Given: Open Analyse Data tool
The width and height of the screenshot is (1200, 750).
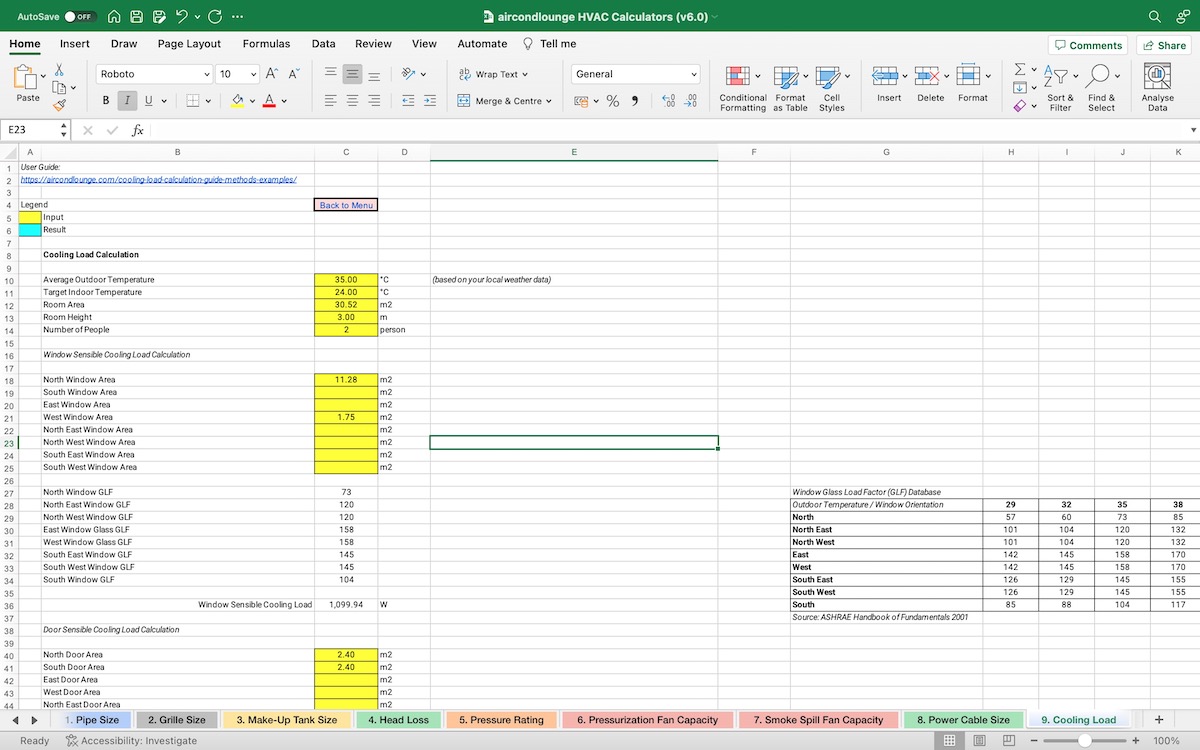Looking at the screenshot, I should point(1157,77).
